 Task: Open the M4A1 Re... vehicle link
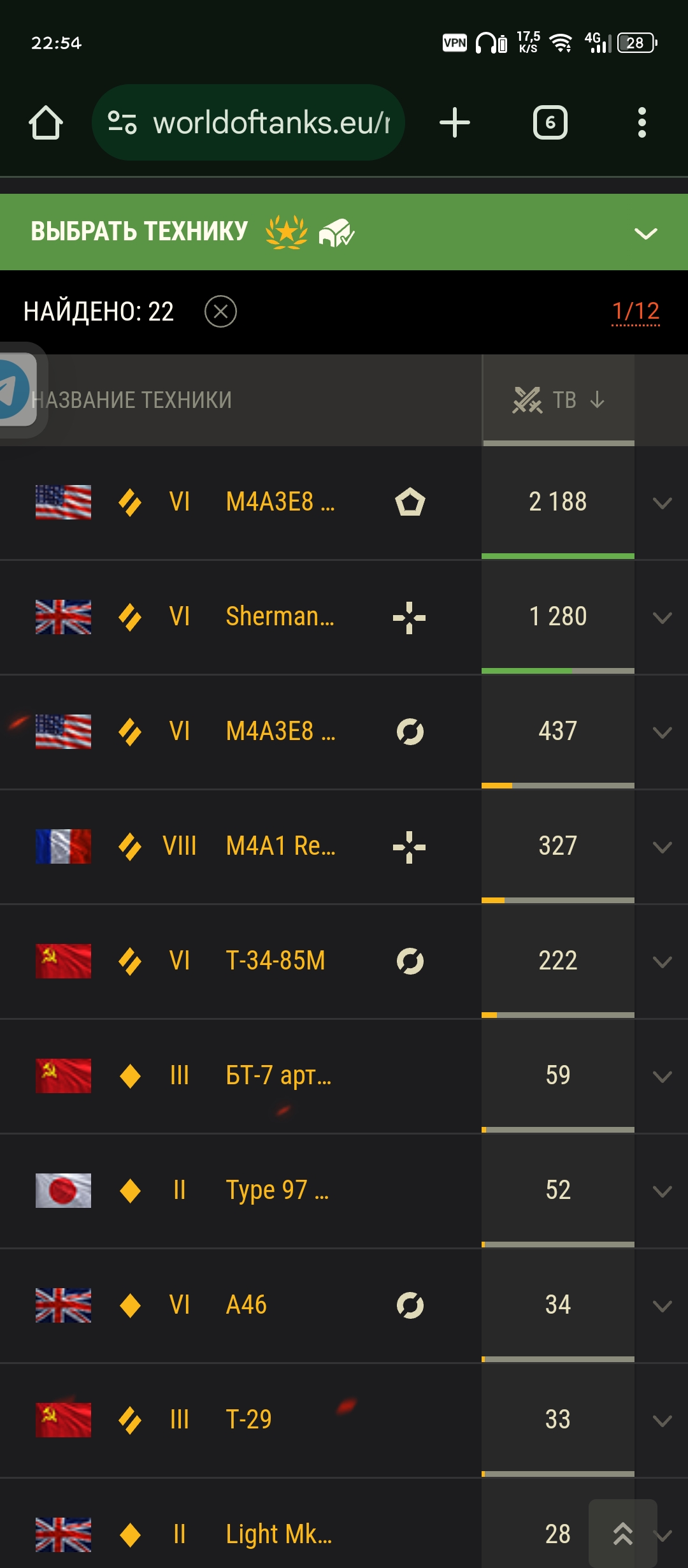point(280,846)
